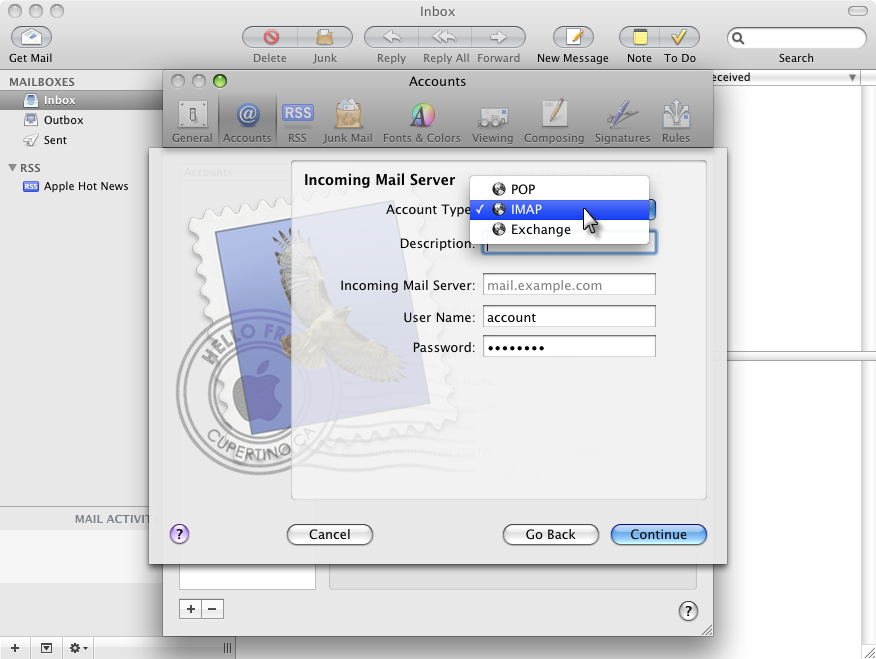The width and height of the screenshot is (876, 659).
Task: Select the Inbox mailbox
Action: pyautogui.click(x=81, y=100)
